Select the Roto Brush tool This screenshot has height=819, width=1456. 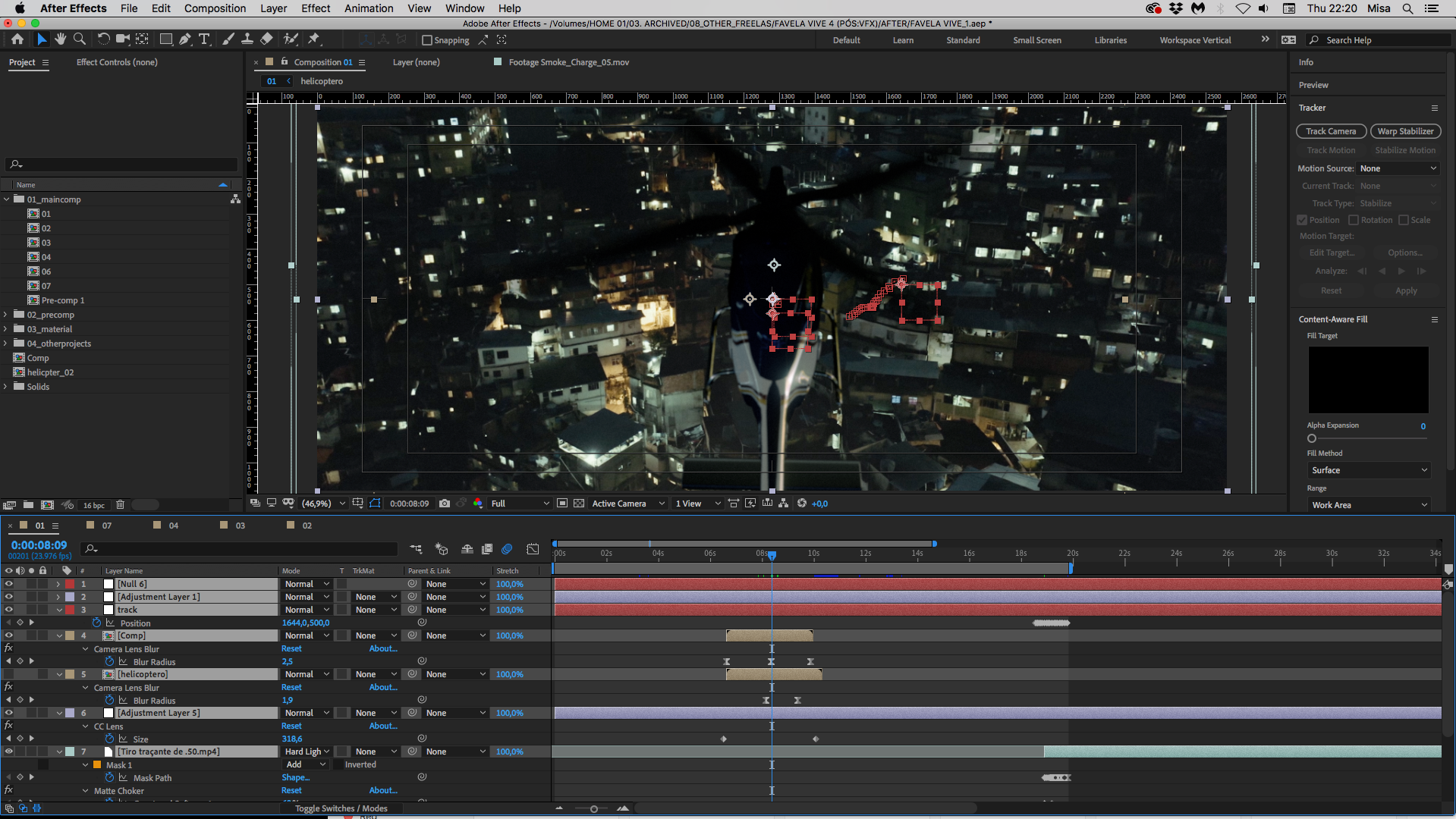(291, 39)
